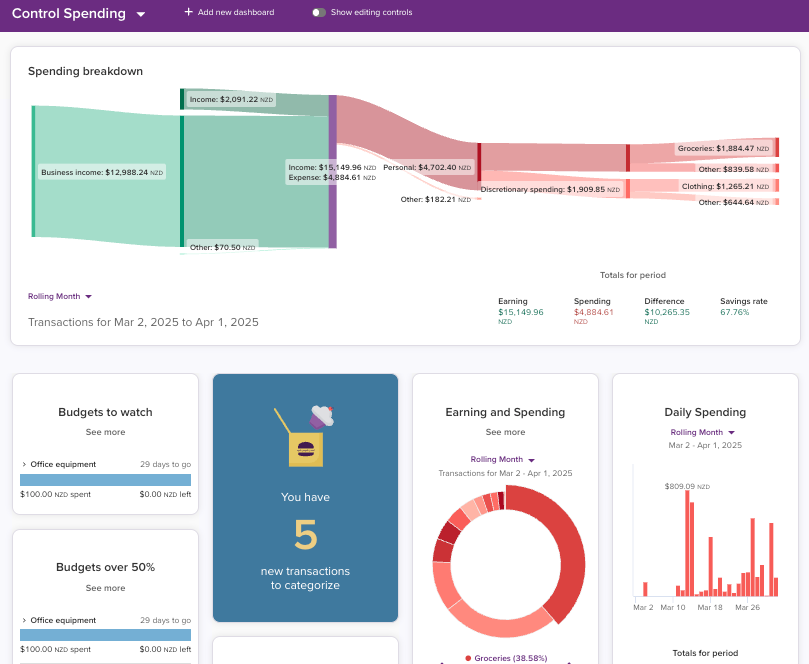
Task: Click Discretionary spending $1,909.85 label
Action: click(550, 189)
